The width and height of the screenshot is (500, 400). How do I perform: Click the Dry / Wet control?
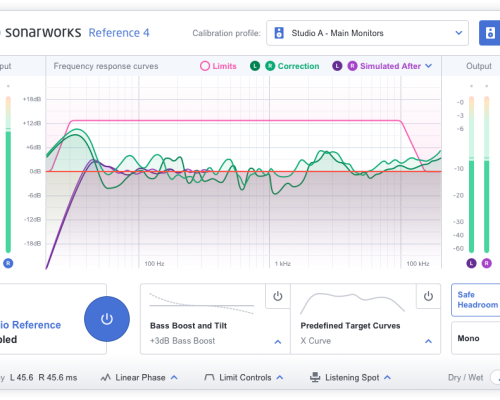pos(495,378)
